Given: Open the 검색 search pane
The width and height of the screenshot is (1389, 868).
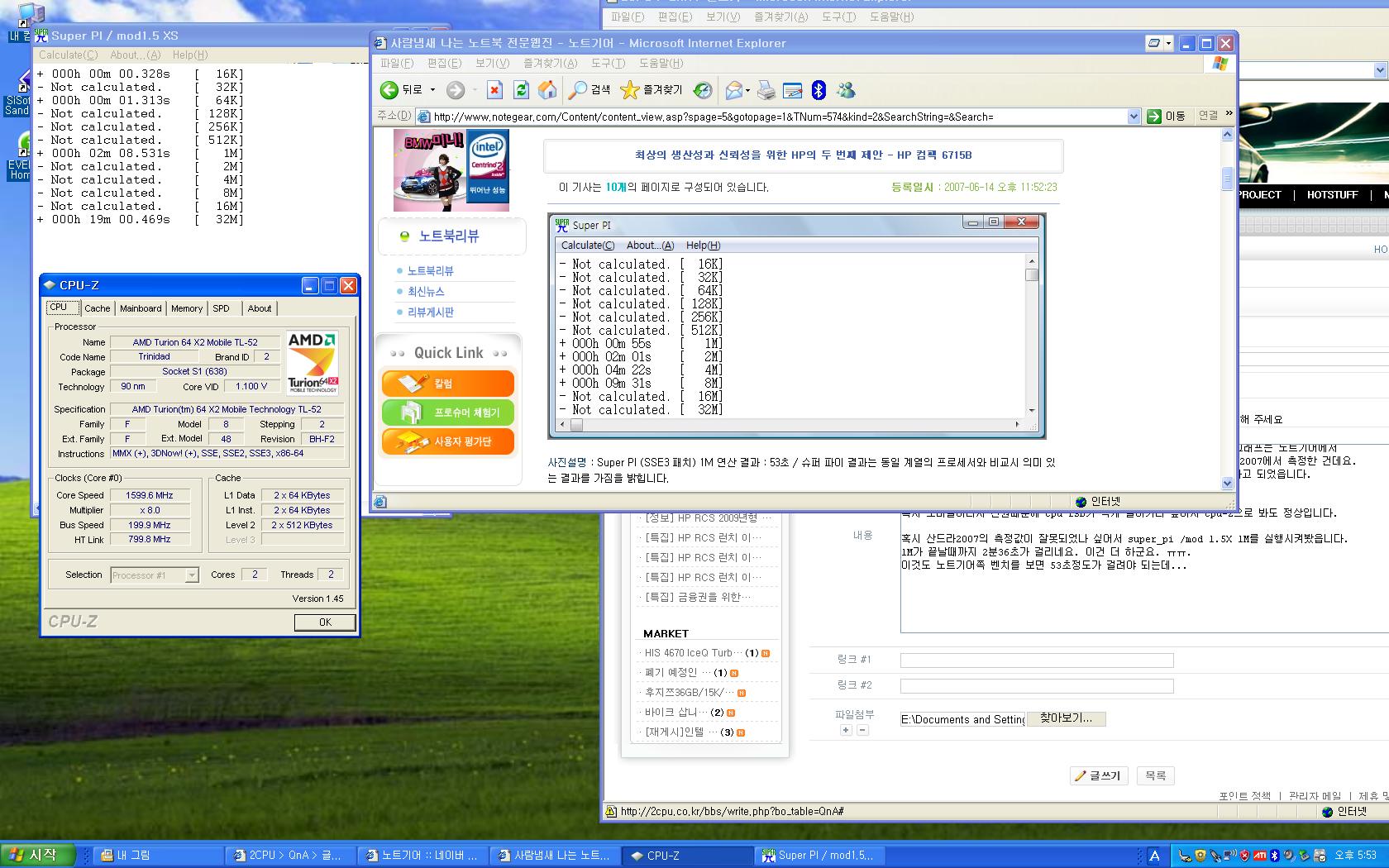Looking at the screenshot, I should [x=590, y=90].
